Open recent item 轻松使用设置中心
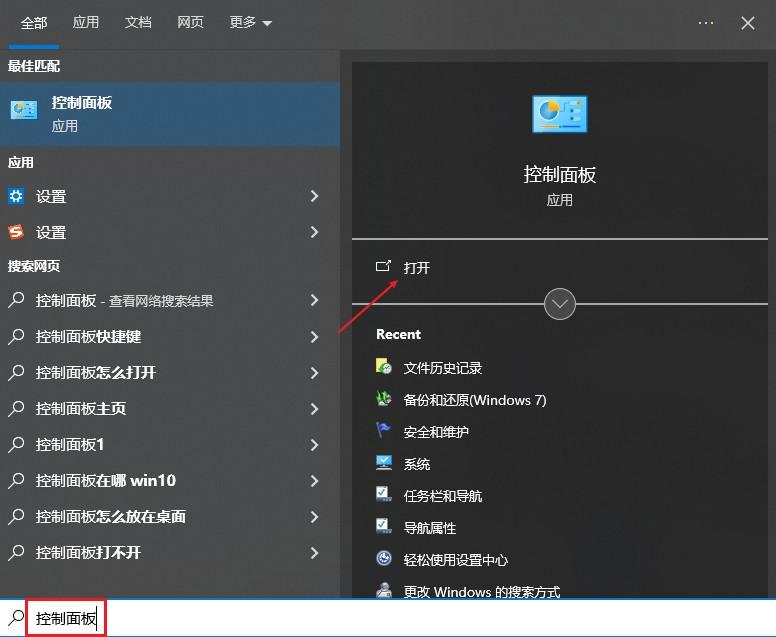 click(456, 560)
